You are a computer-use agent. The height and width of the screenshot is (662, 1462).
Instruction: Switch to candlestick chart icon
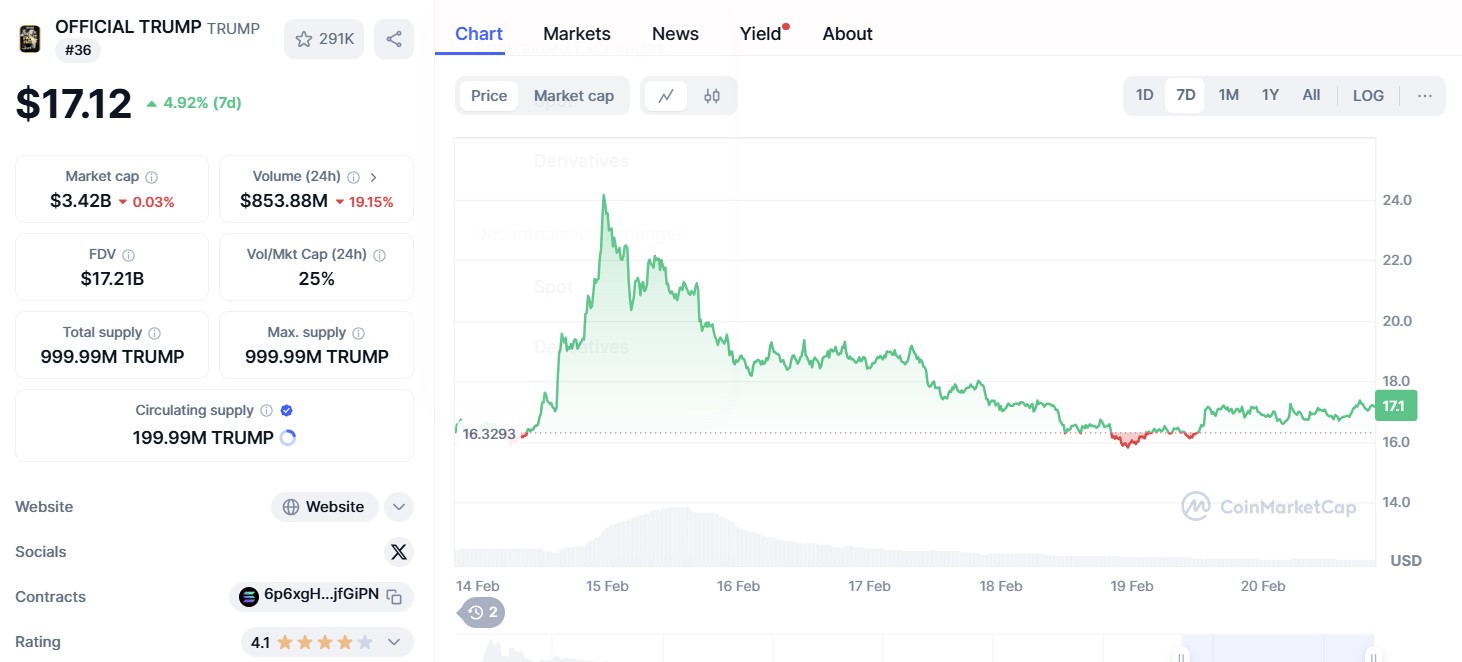(x=712, y=96)
